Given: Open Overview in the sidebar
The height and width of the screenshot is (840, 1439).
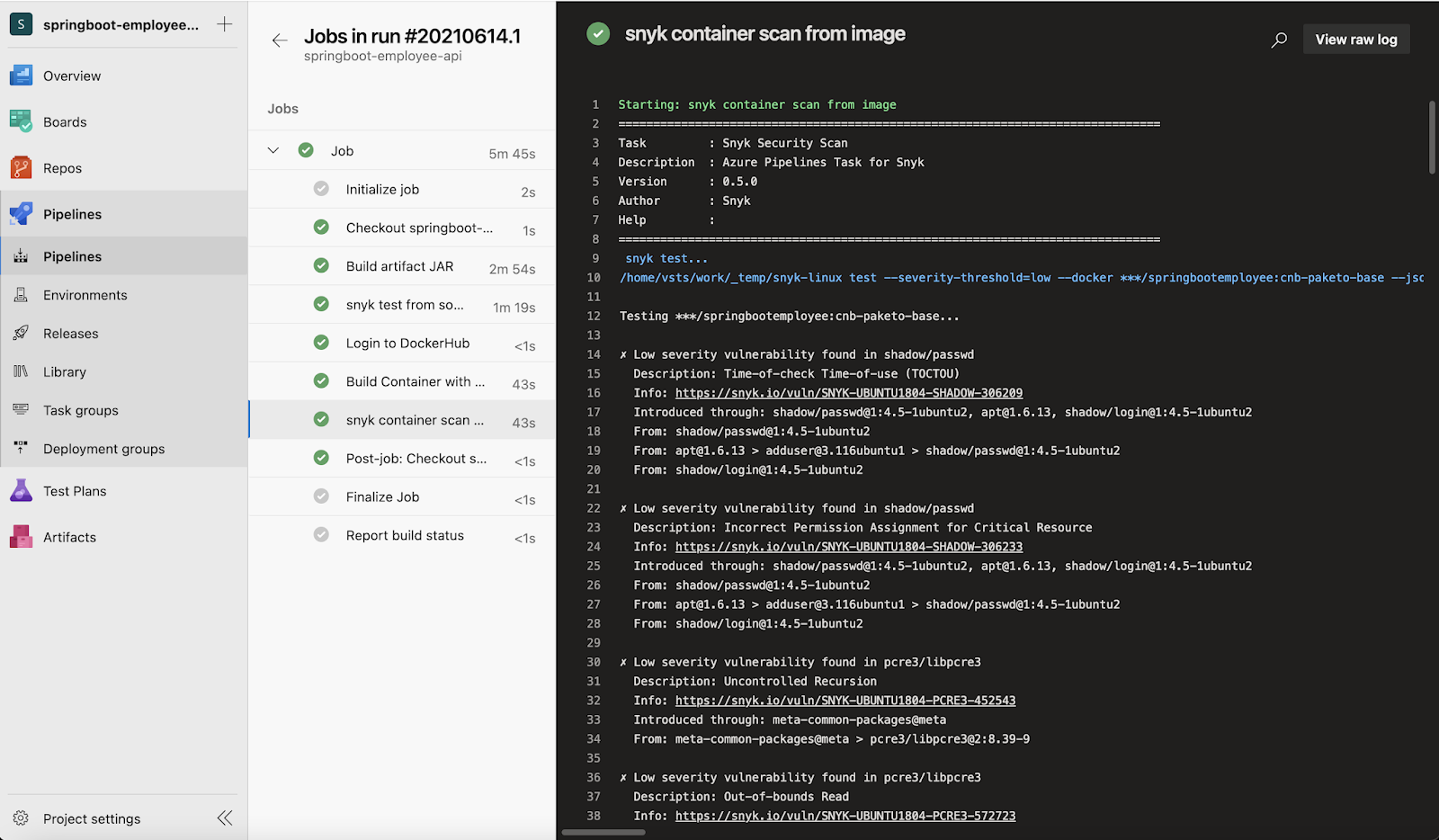Looking at the screenshot, I should [124, 76].
